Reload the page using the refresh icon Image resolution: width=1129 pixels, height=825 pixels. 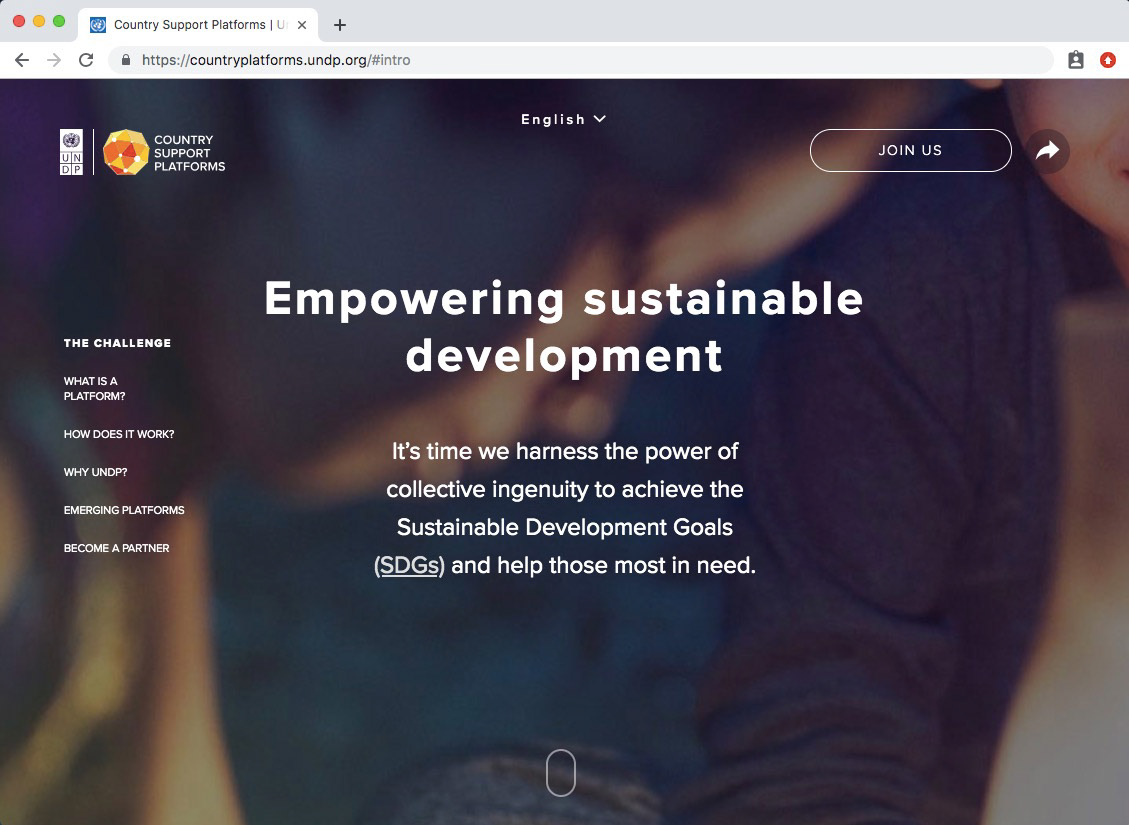86,60
